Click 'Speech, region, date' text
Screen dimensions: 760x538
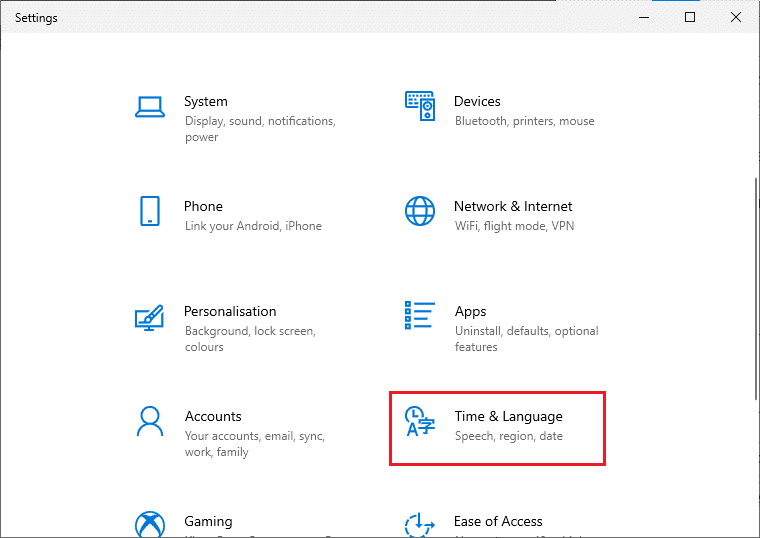(508, 436)
